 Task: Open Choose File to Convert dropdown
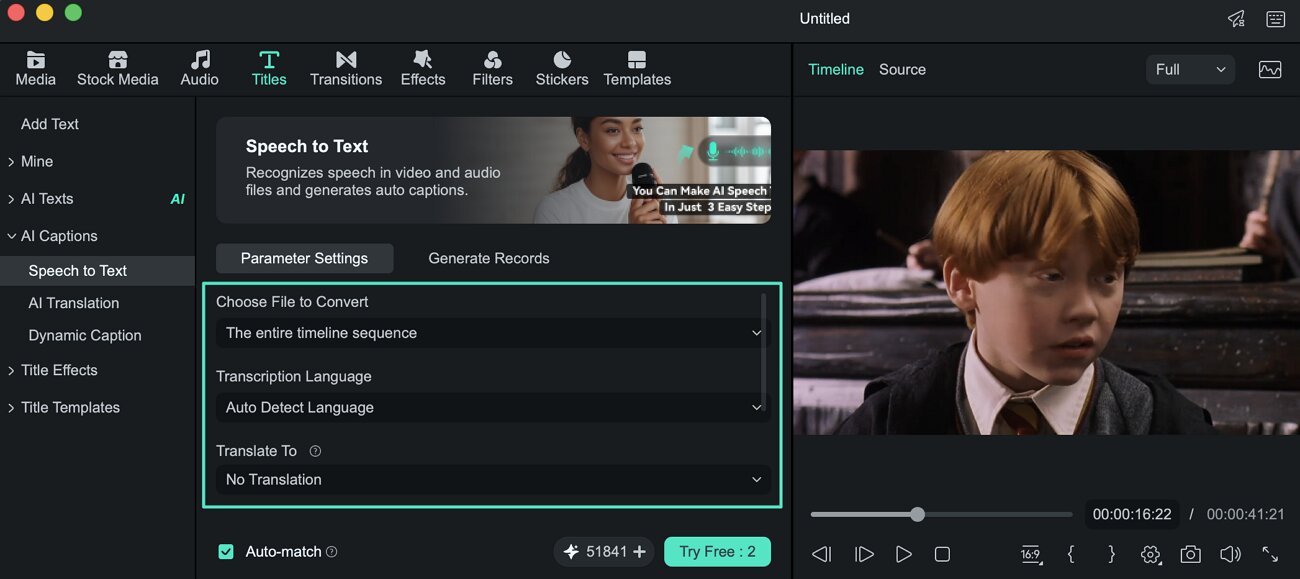pos(493,333)
